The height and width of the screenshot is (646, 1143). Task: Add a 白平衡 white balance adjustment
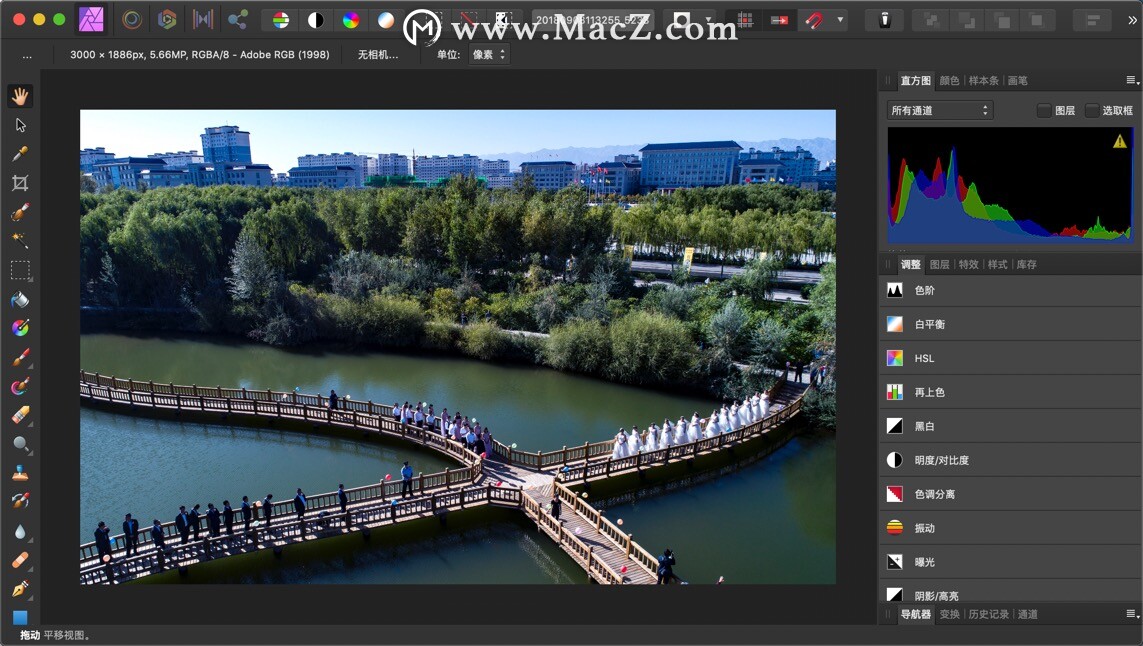pyautogui.click(x=1010, y=324)
